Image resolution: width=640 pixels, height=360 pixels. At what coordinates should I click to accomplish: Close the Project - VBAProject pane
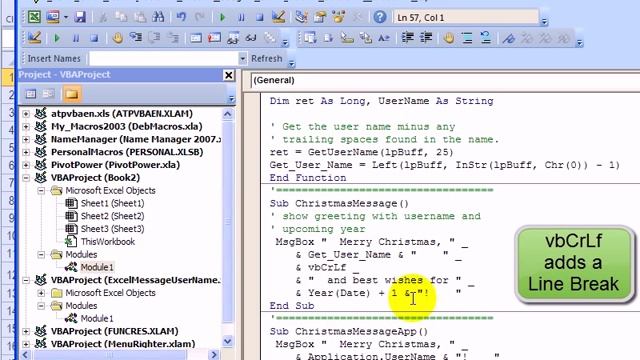tap(229, 75)
